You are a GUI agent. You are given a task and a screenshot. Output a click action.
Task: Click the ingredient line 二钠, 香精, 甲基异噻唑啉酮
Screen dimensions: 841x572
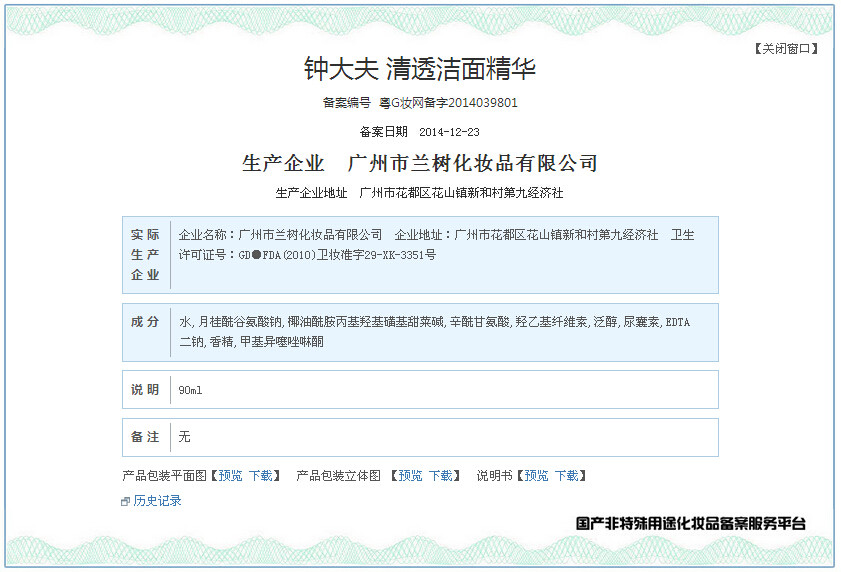pyautogui.click(x=252, y=342)
